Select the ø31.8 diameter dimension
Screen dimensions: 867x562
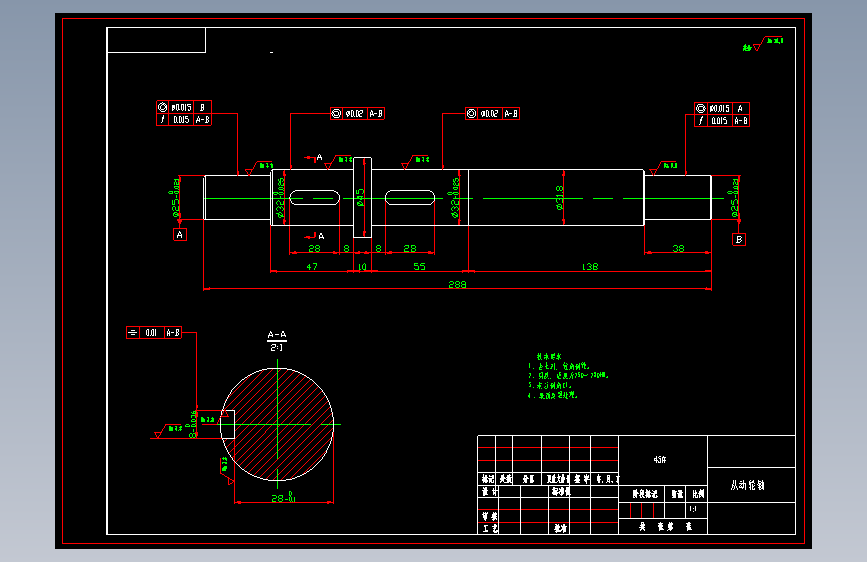click(x=559, y=197)
